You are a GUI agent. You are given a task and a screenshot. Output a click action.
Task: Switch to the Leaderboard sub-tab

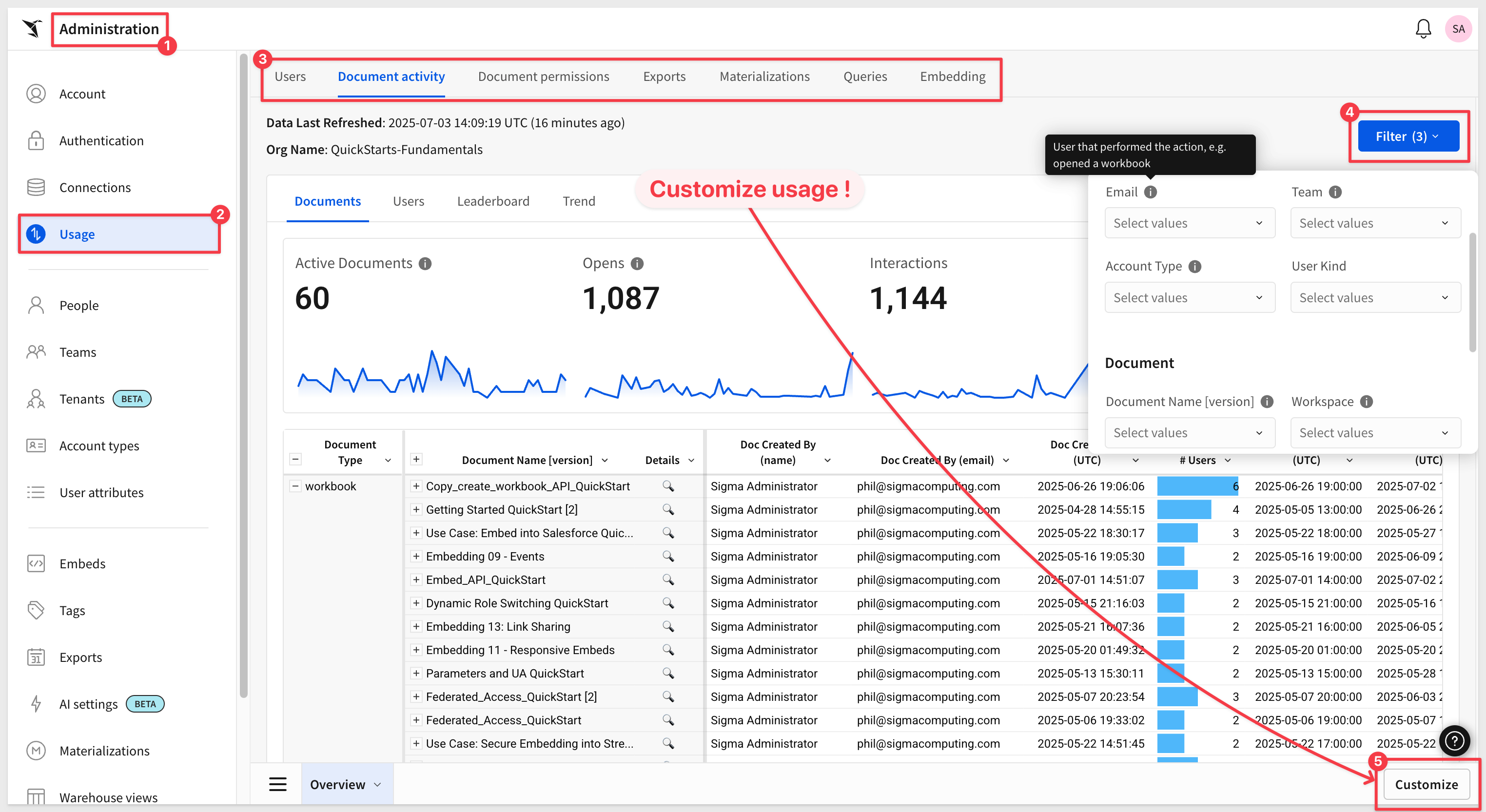(x=493, y=201)
